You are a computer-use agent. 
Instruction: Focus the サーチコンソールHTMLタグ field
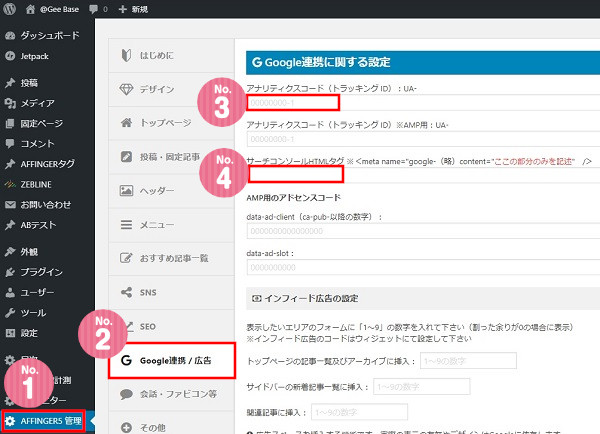[423, 175]
